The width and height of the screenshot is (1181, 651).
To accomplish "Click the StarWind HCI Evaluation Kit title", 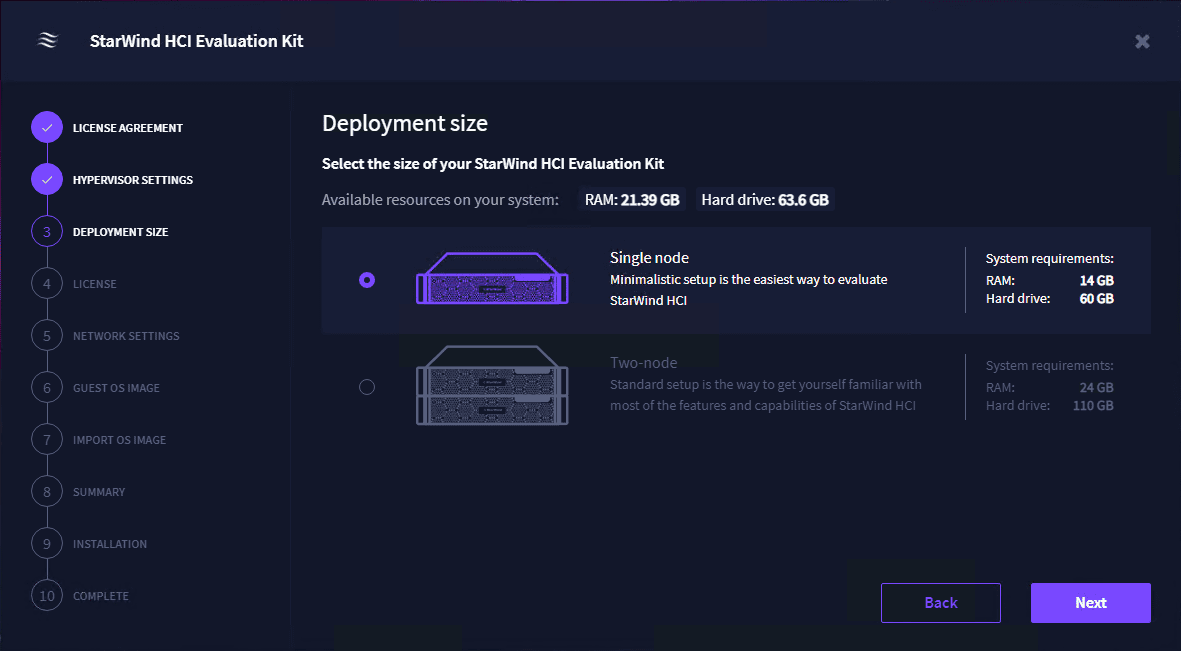I will tap(197, 41).
